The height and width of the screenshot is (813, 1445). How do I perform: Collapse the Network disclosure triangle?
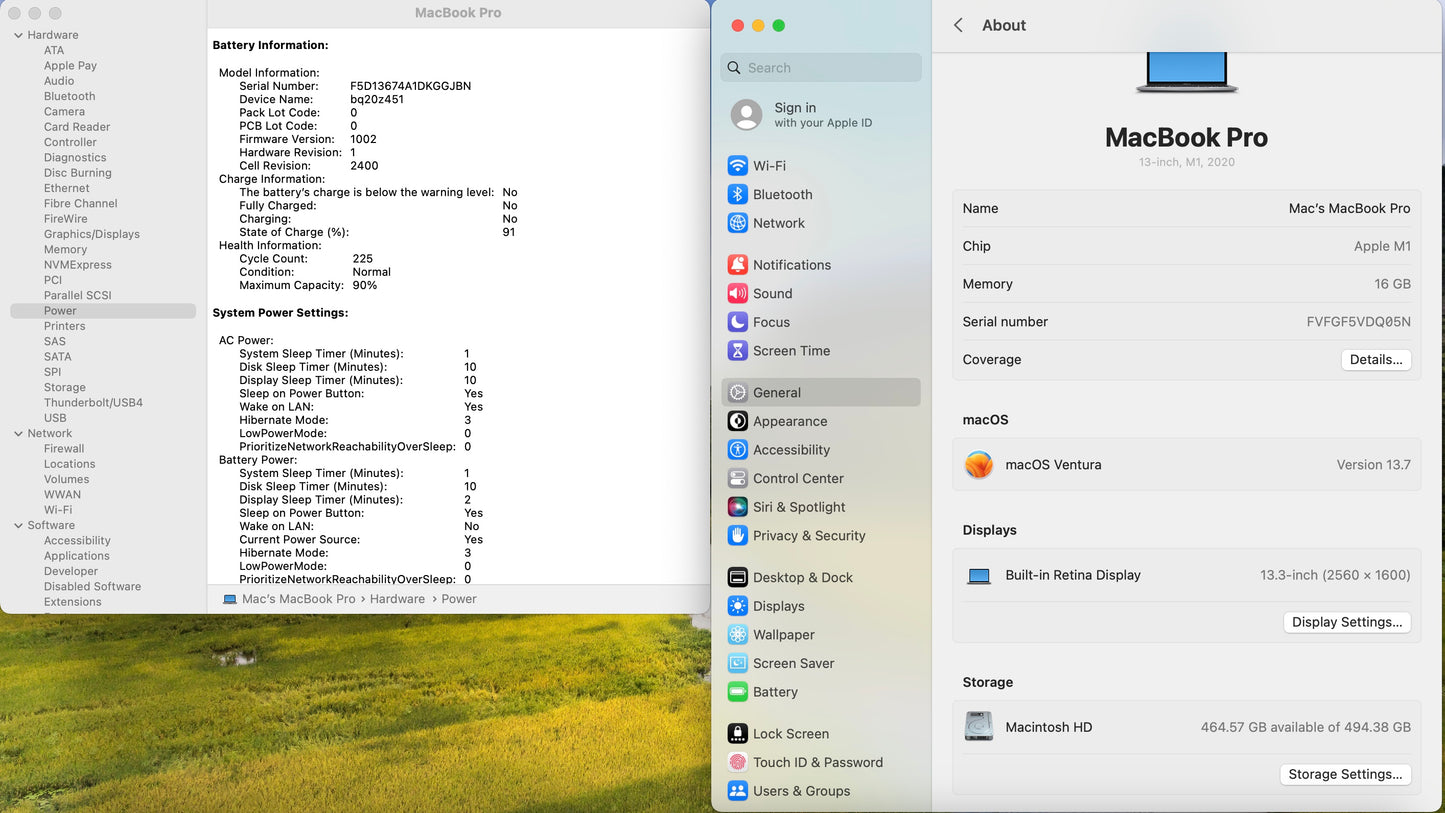pos(18,434)
